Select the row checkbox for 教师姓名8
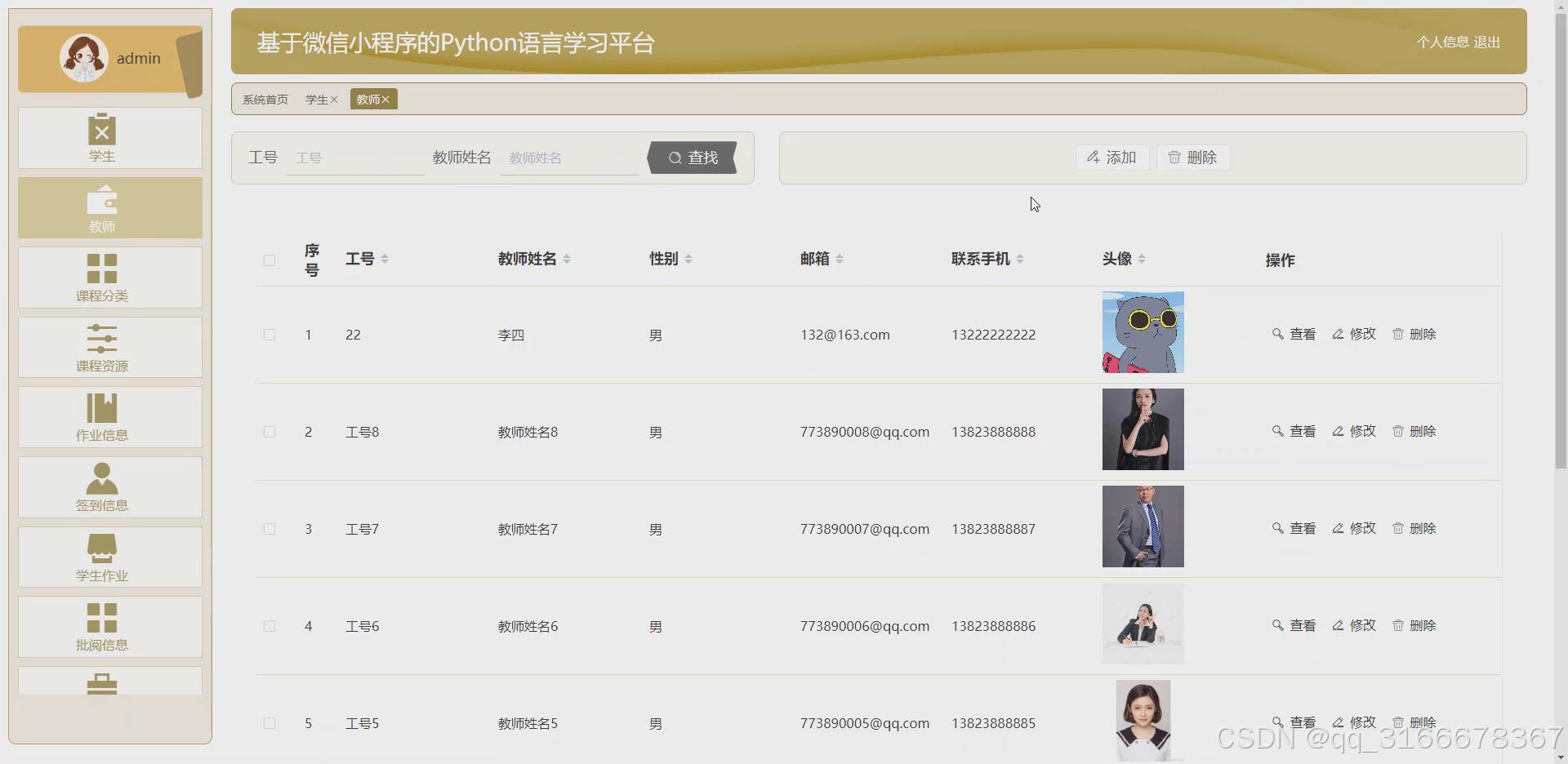This screenshot has width=1568, height=764. 269,432
